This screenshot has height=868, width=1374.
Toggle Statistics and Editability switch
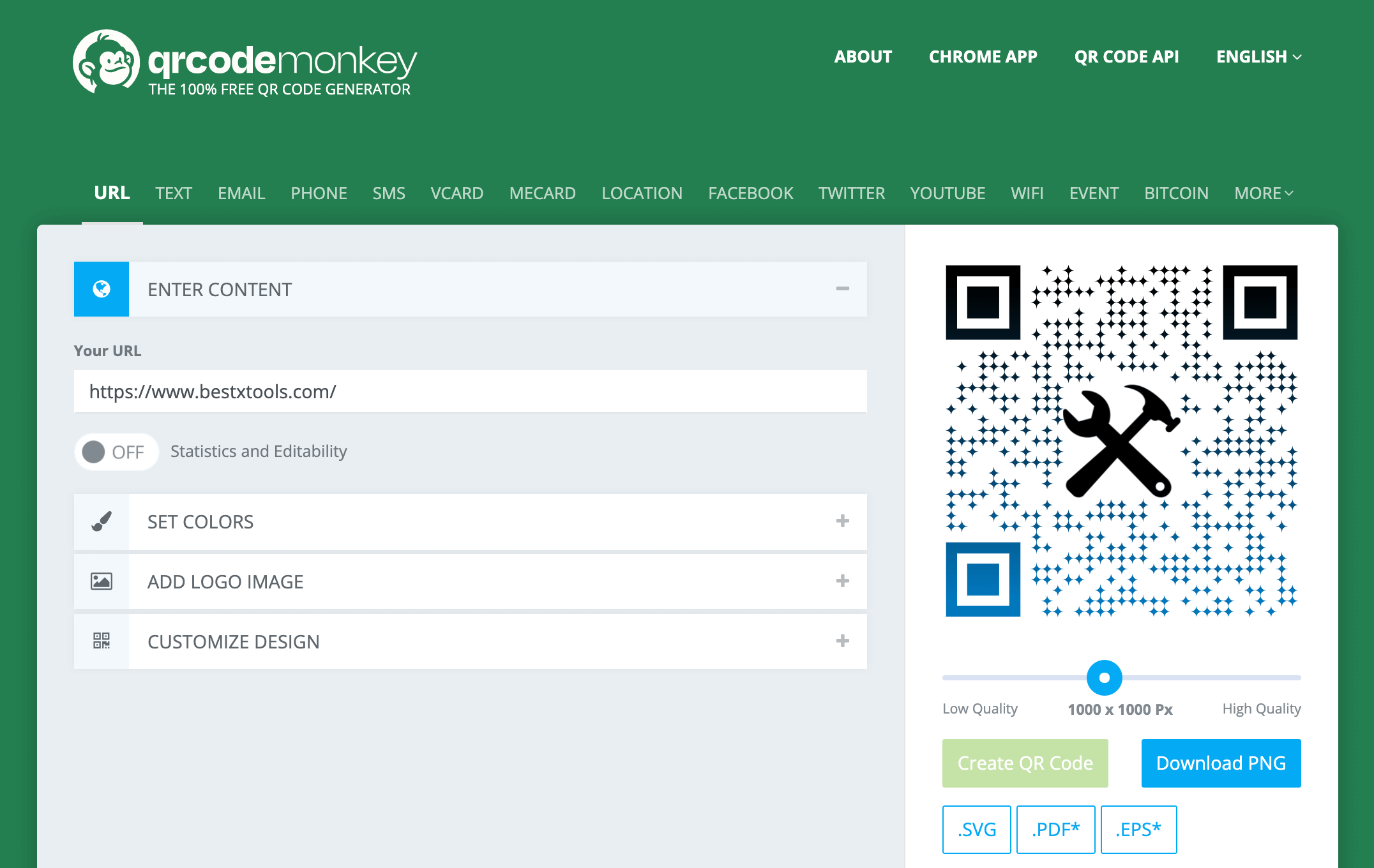tap(116, 452)
